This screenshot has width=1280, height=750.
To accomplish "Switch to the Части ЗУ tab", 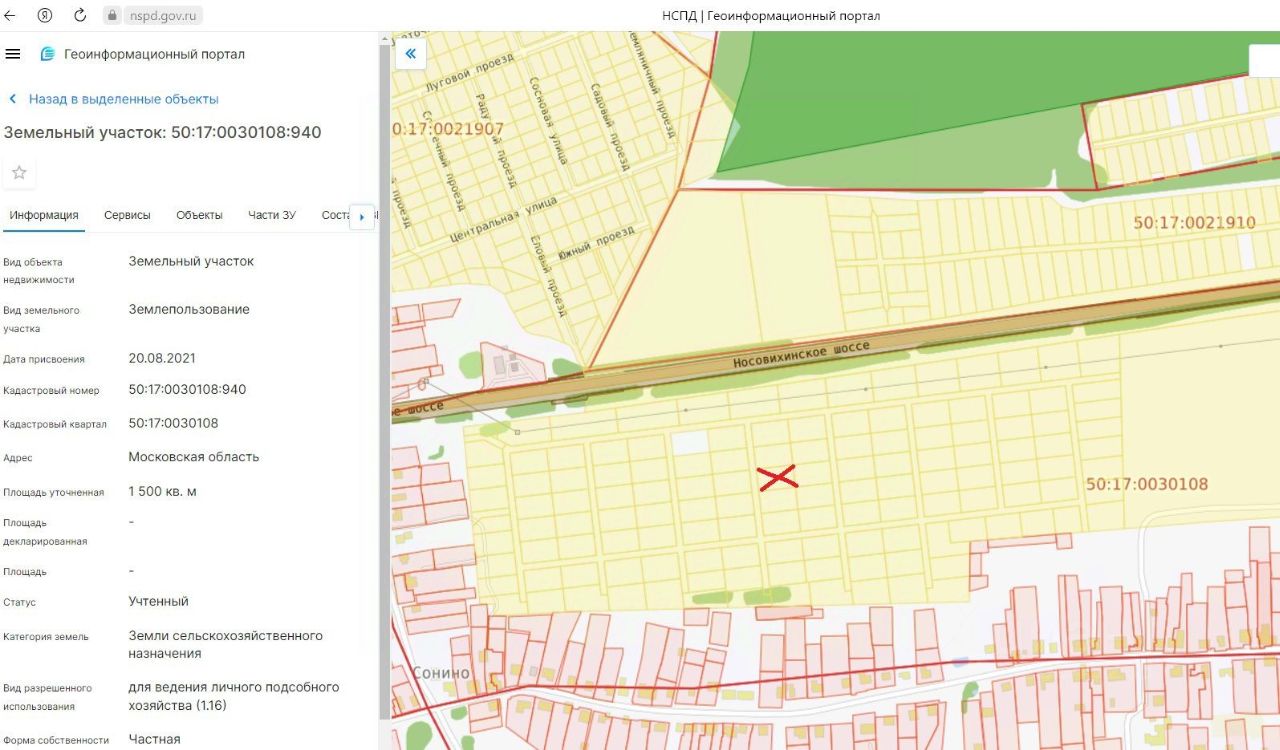I will pyautogui.click(x=272, y=215).
